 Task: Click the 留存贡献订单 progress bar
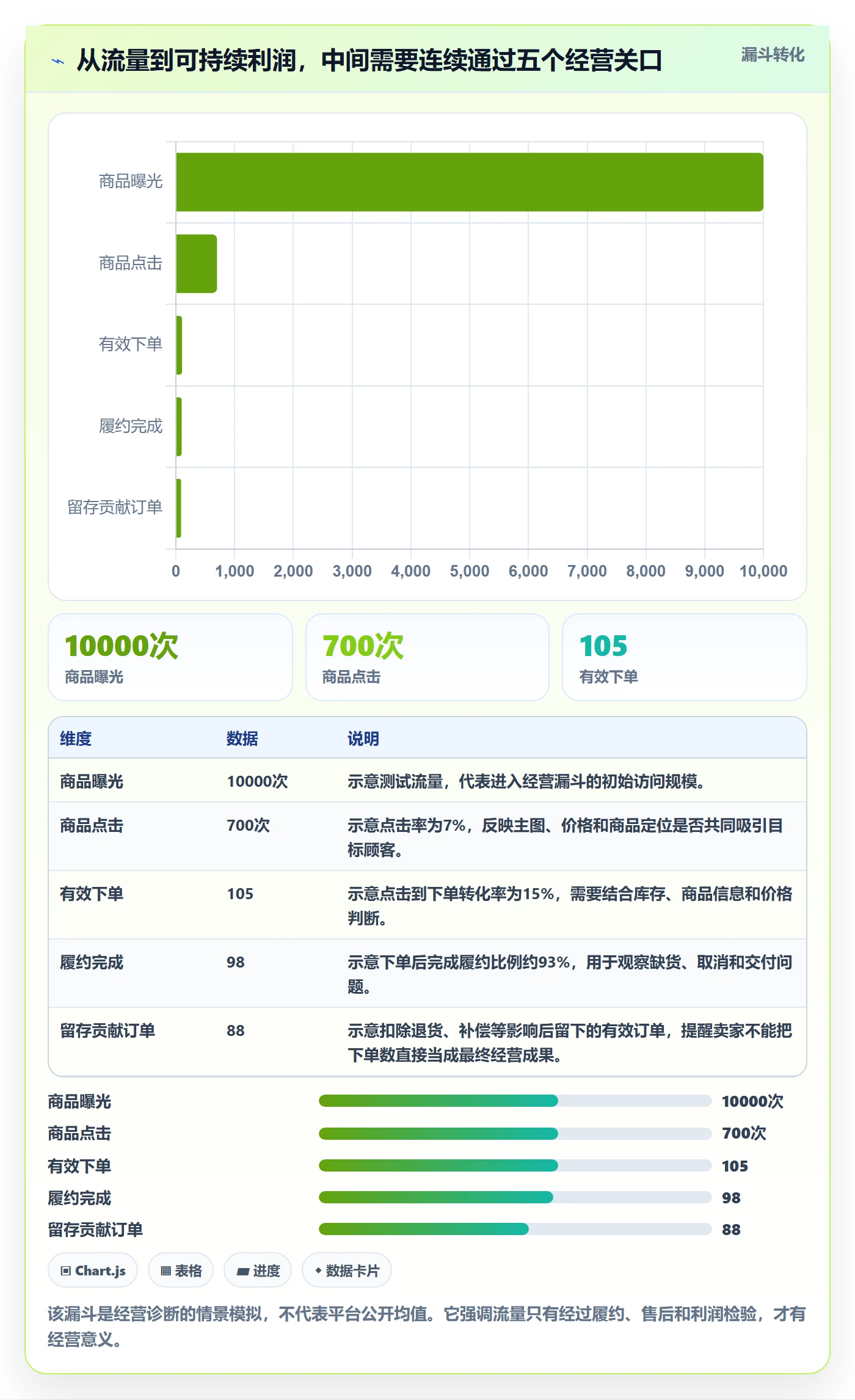pyautogui.click(x=515, y=1229)
